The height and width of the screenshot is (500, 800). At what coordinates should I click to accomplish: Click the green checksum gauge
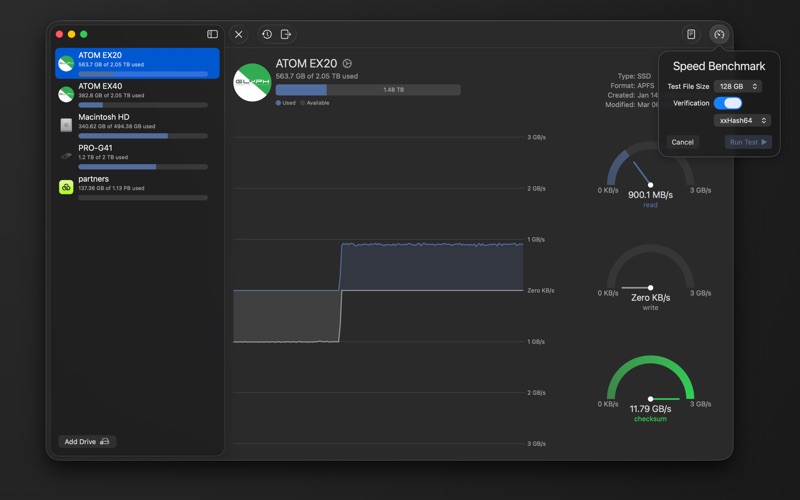pos(650,378)
